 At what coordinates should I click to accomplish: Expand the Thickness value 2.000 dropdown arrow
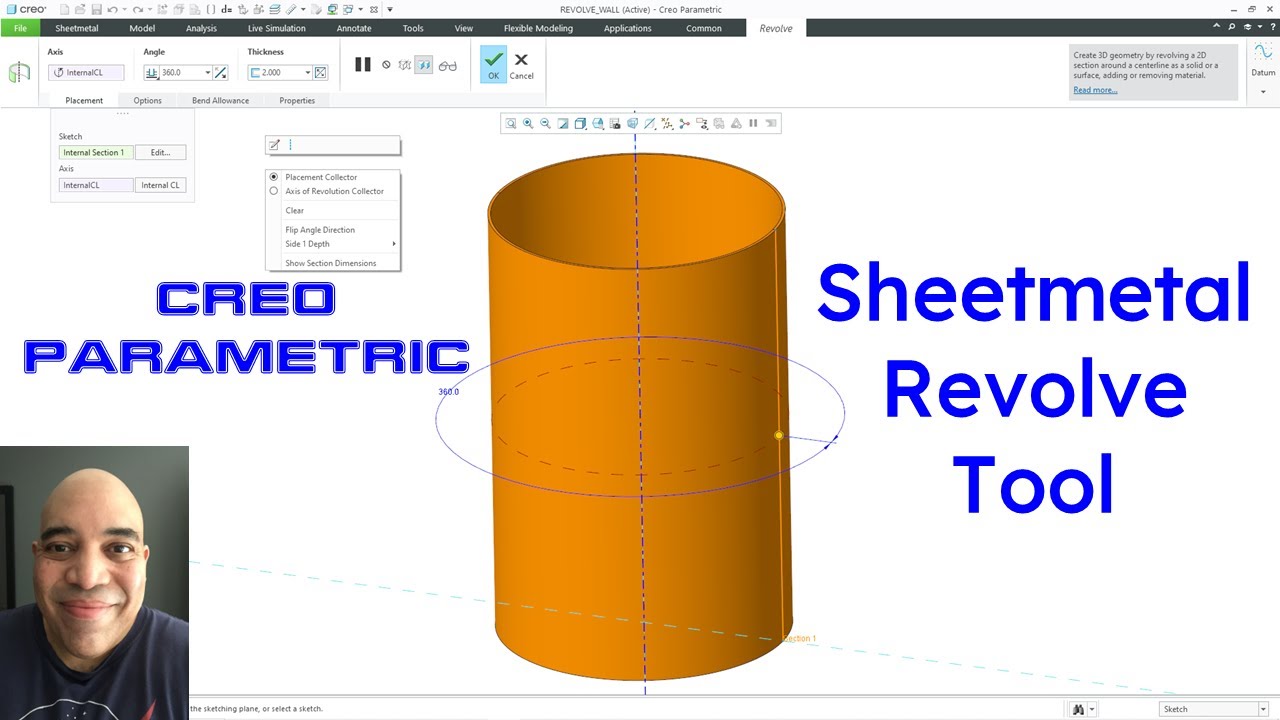tap(307, 72)
